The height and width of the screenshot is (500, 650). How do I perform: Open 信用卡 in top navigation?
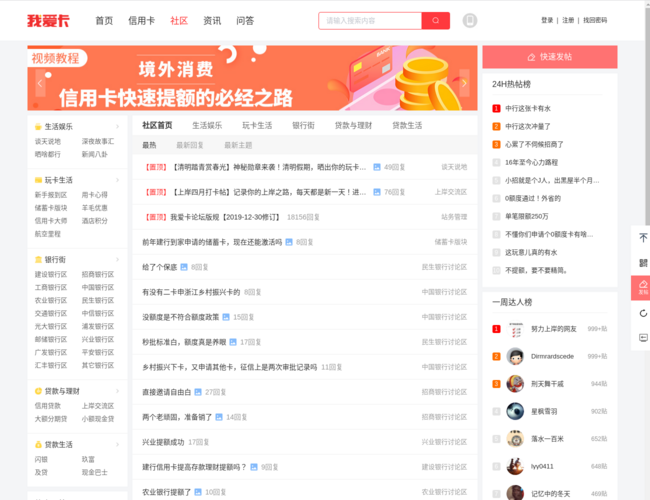(141, 21)
